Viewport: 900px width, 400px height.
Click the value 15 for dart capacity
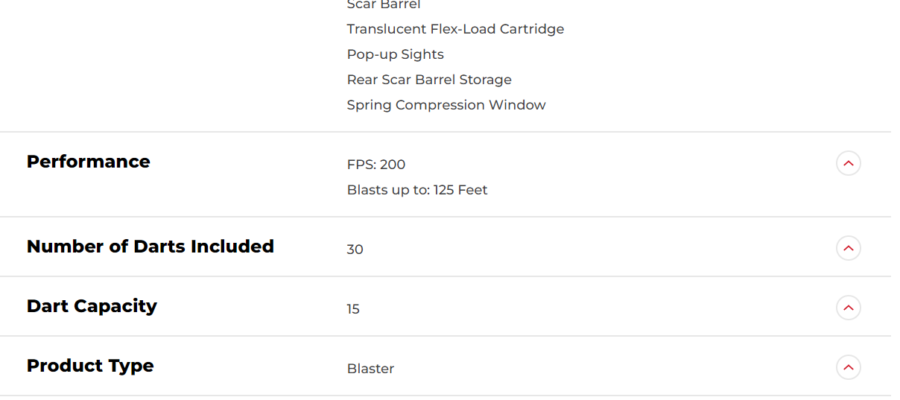[353, 309]
